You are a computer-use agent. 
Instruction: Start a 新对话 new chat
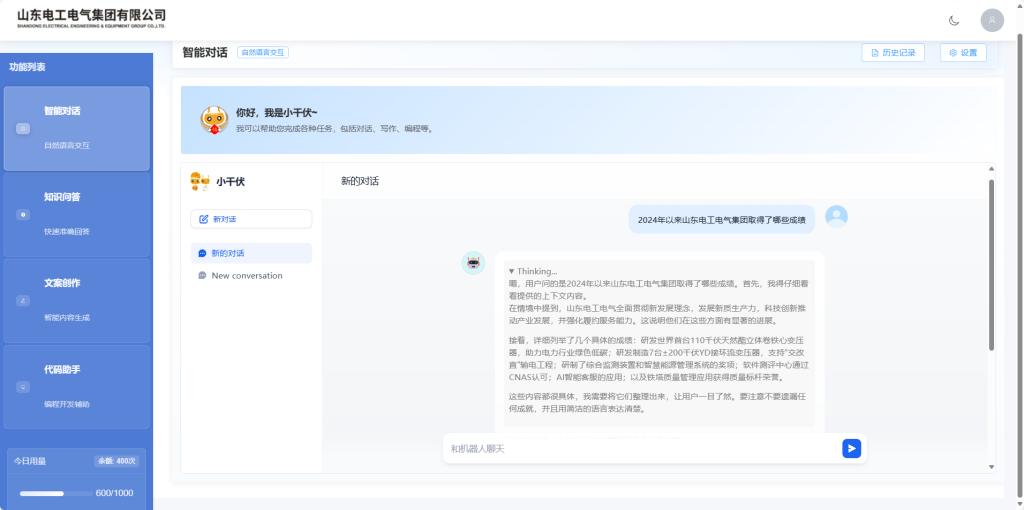click(x=251, y=219)
